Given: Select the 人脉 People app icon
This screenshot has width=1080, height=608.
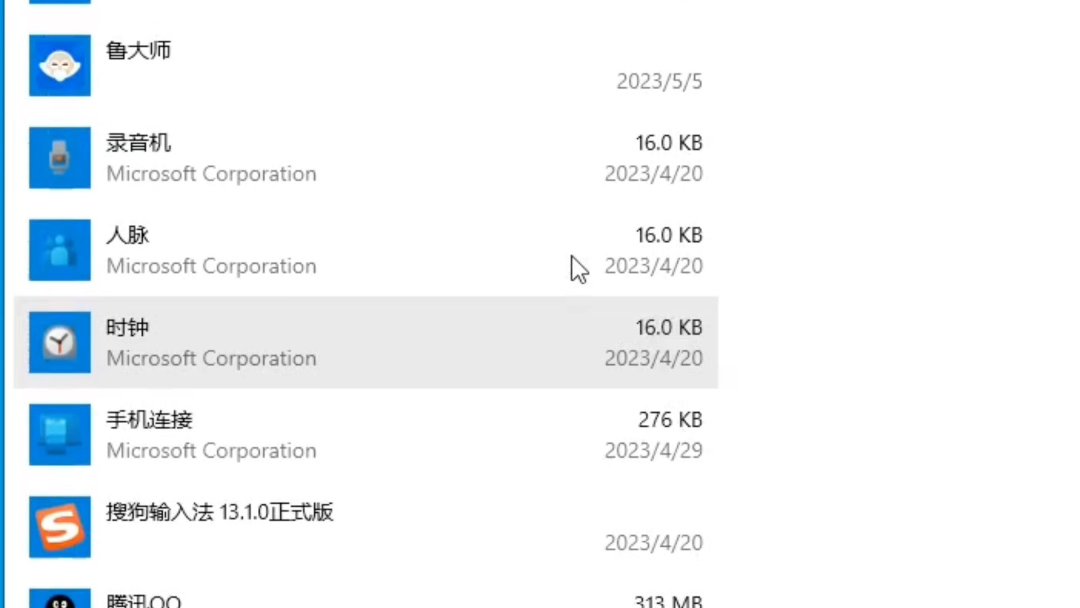Looking at the screenshot, I should point(59,250).
